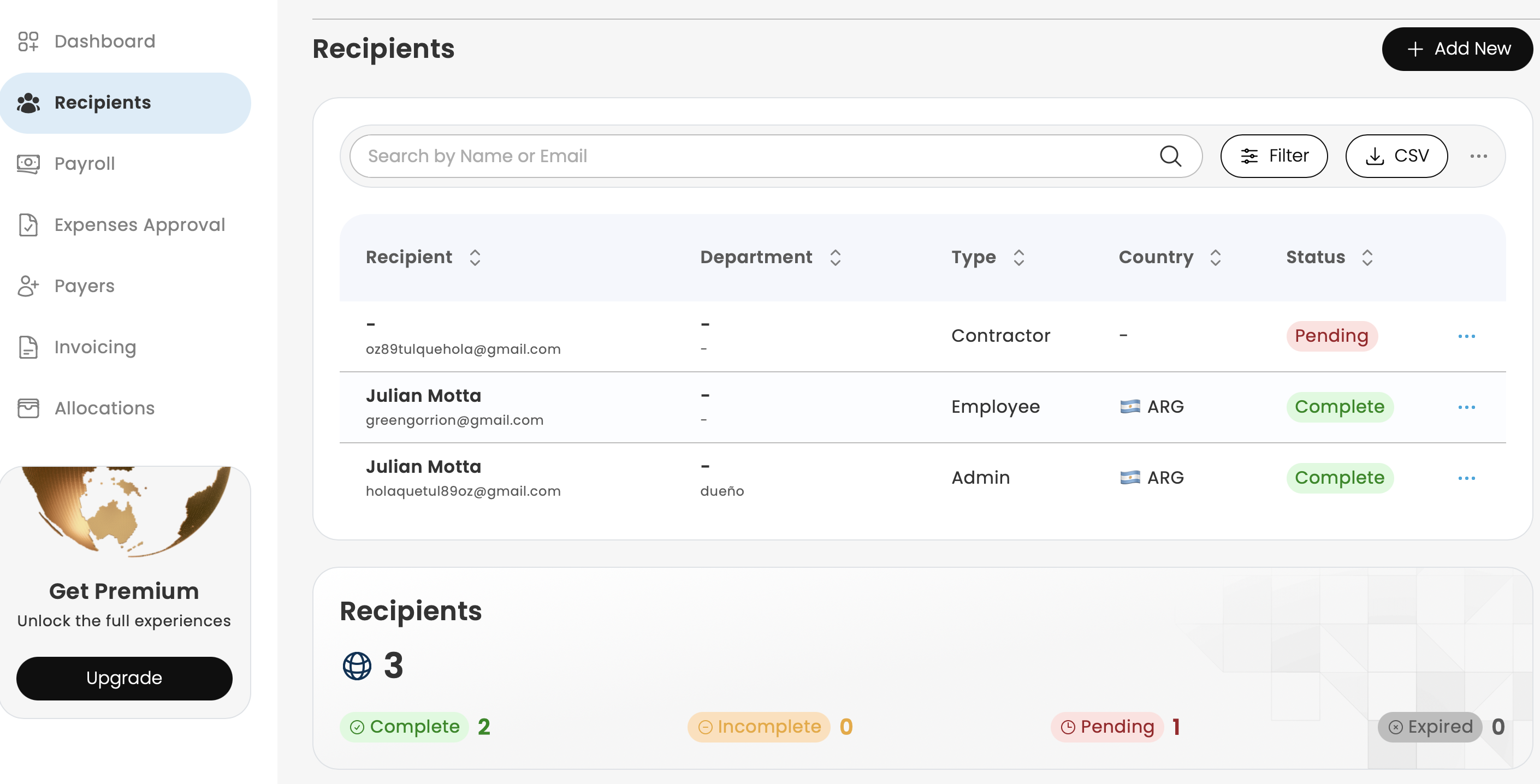
Task: Open actions menu for the Pending contractor row
Action: pyautogui.click(x=1466, y=336)
